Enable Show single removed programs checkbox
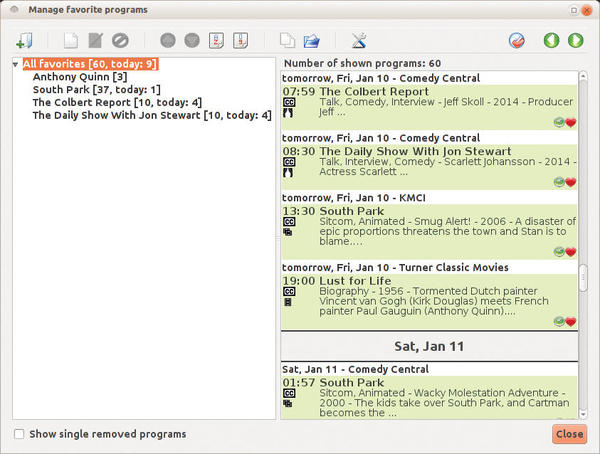The width and height of the screenshot is (600, 454). (20, 434)
